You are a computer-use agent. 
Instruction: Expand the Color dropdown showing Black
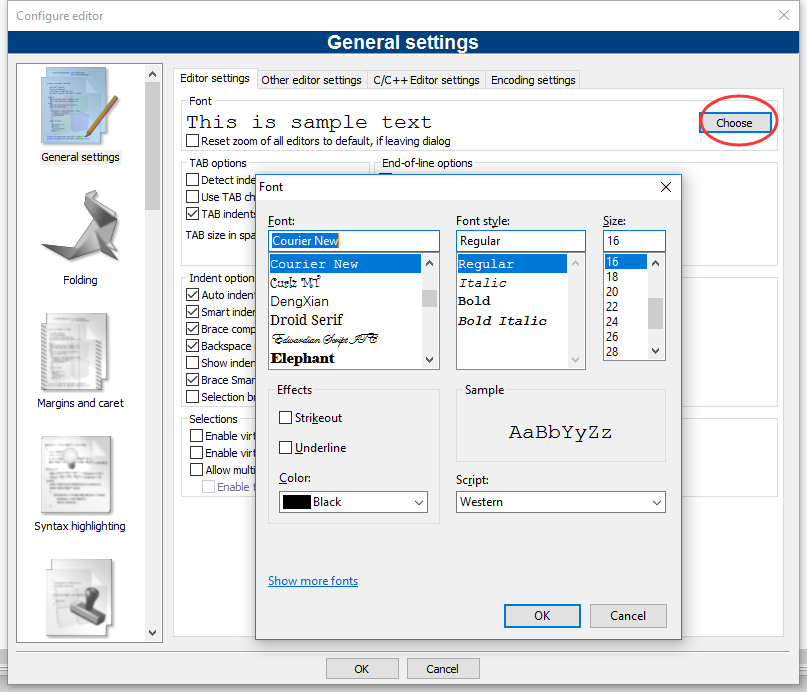[353, 502]
